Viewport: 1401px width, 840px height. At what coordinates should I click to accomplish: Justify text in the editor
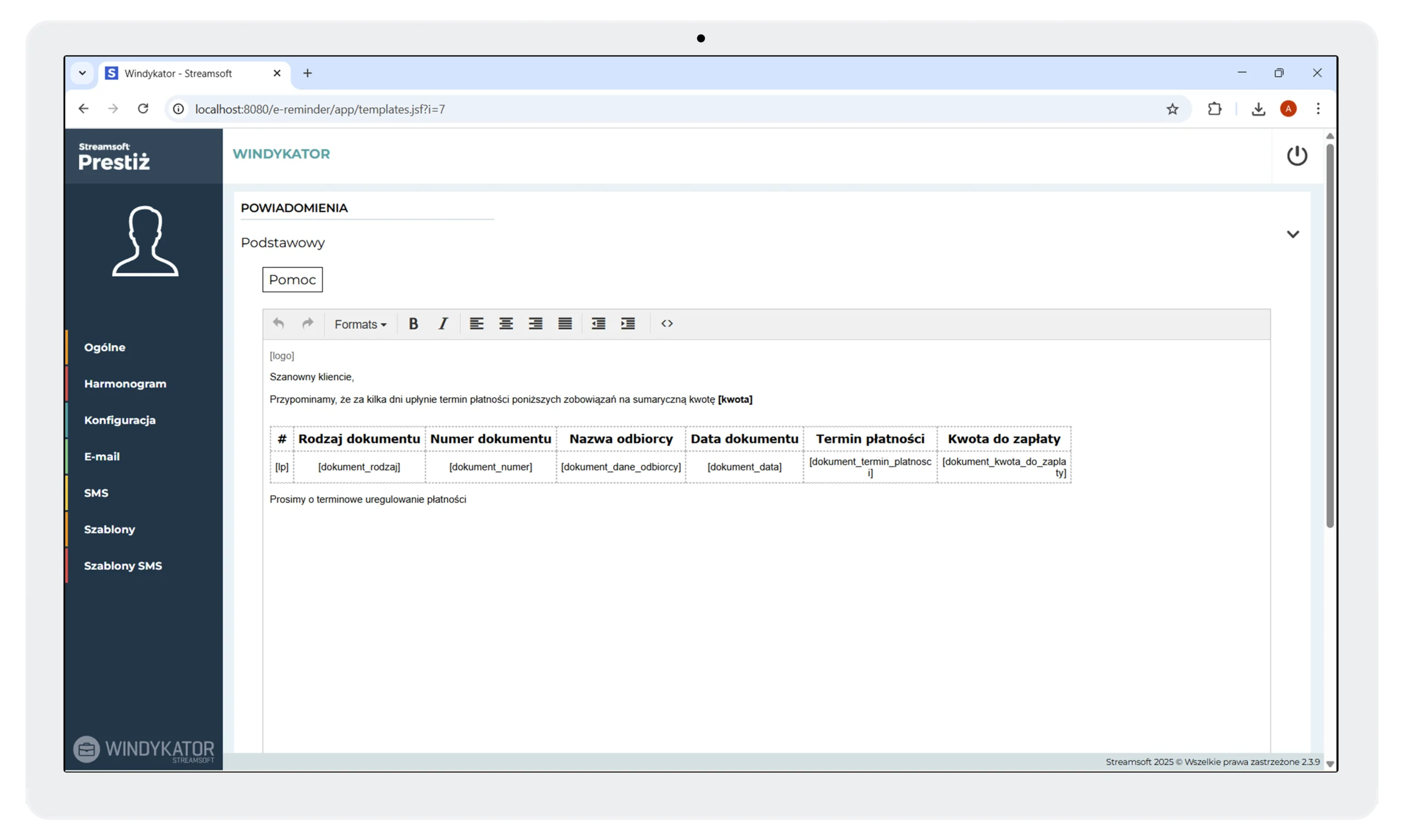[565, 324]
